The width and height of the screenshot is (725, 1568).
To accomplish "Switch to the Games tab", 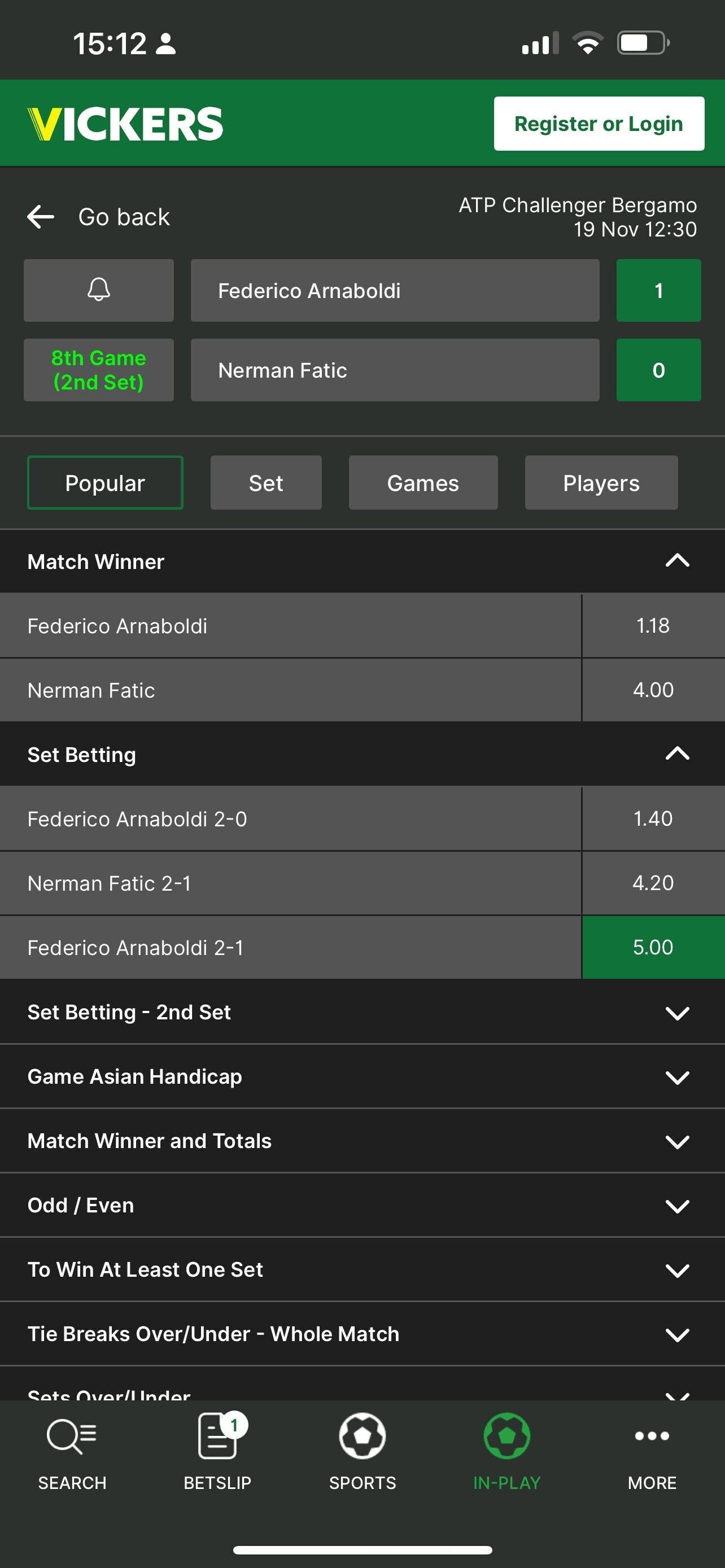I will (423, 483).
